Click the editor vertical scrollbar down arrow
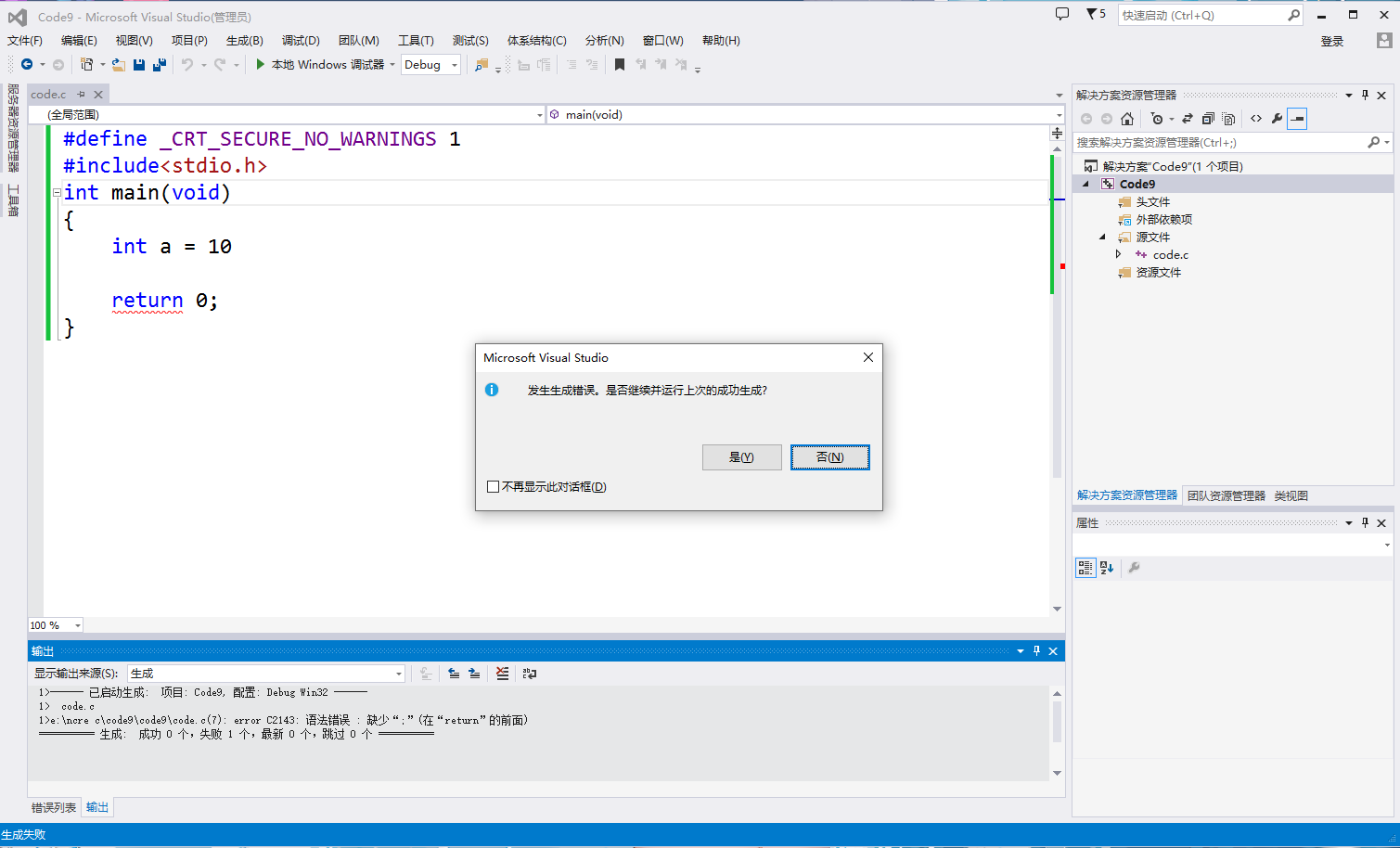 1057,609
